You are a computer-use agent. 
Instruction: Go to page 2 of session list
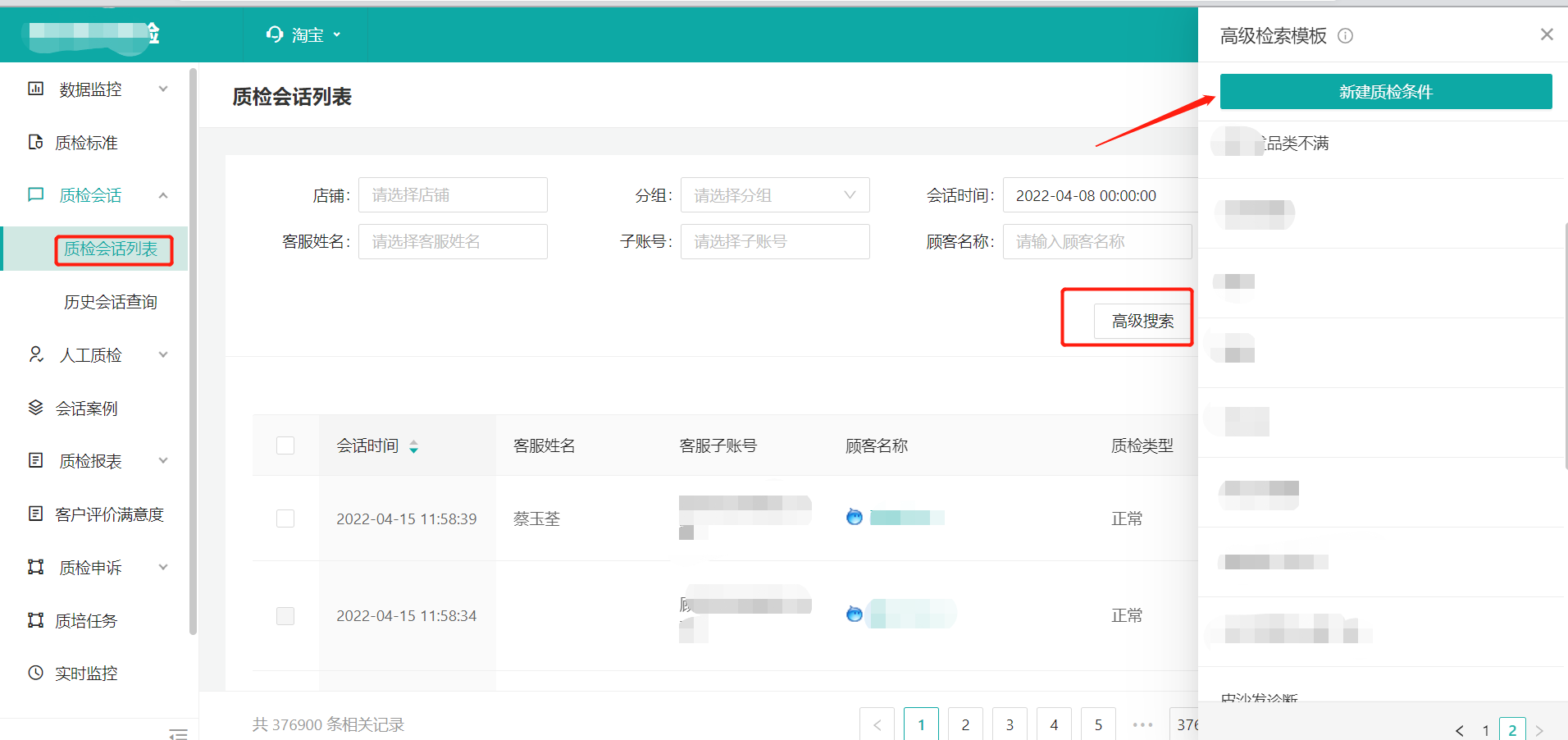(965, 724)
